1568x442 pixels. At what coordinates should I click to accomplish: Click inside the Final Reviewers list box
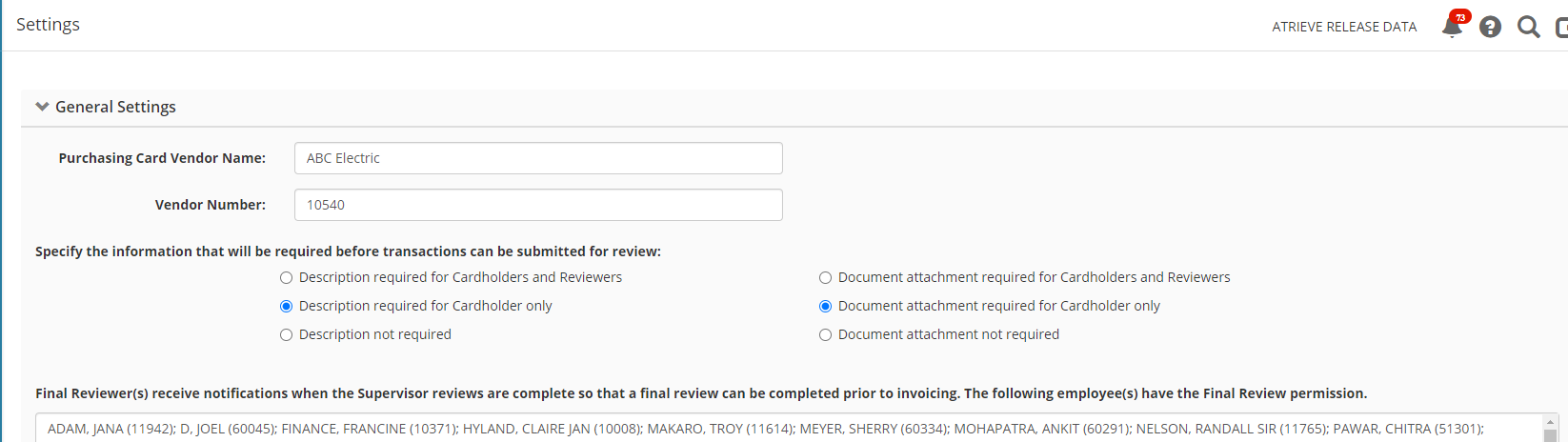coord(762,429)
